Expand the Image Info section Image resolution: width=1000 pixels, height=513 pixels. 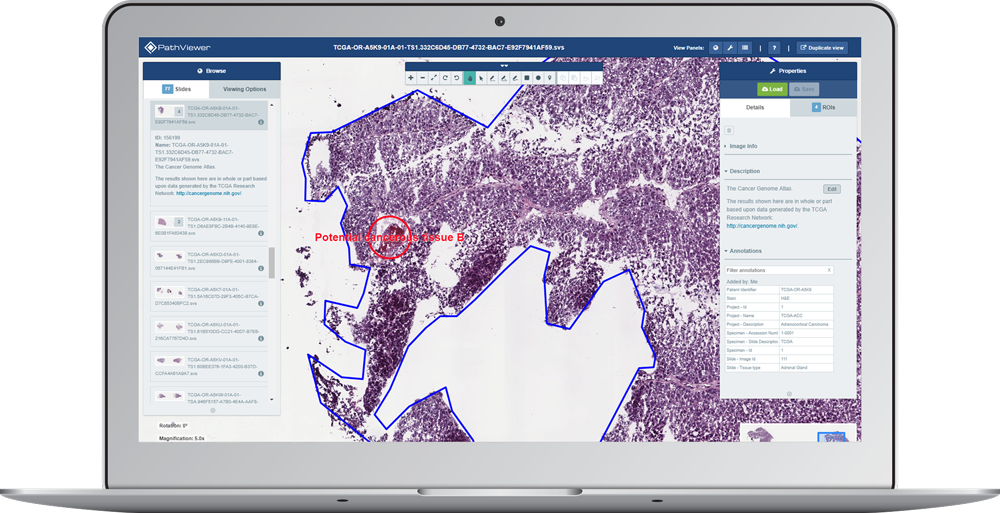pyautogui.click(x=741, y=146)
